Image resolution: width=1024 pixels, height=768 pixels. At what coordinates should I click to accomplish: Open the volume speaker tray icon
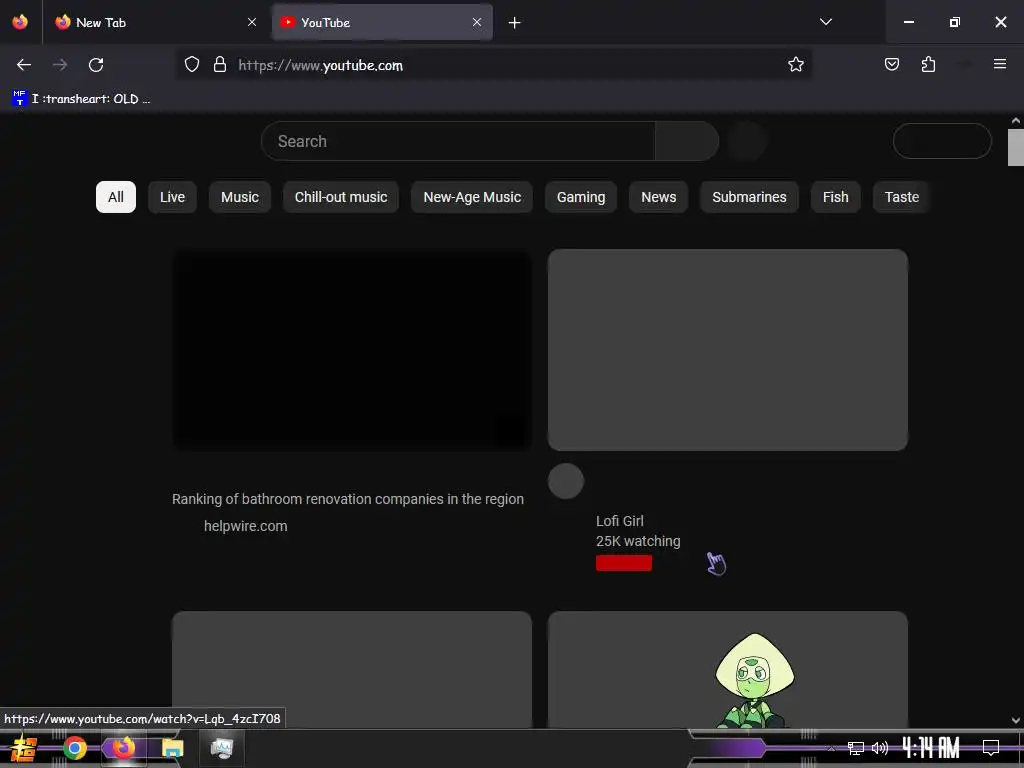point(880,748)
